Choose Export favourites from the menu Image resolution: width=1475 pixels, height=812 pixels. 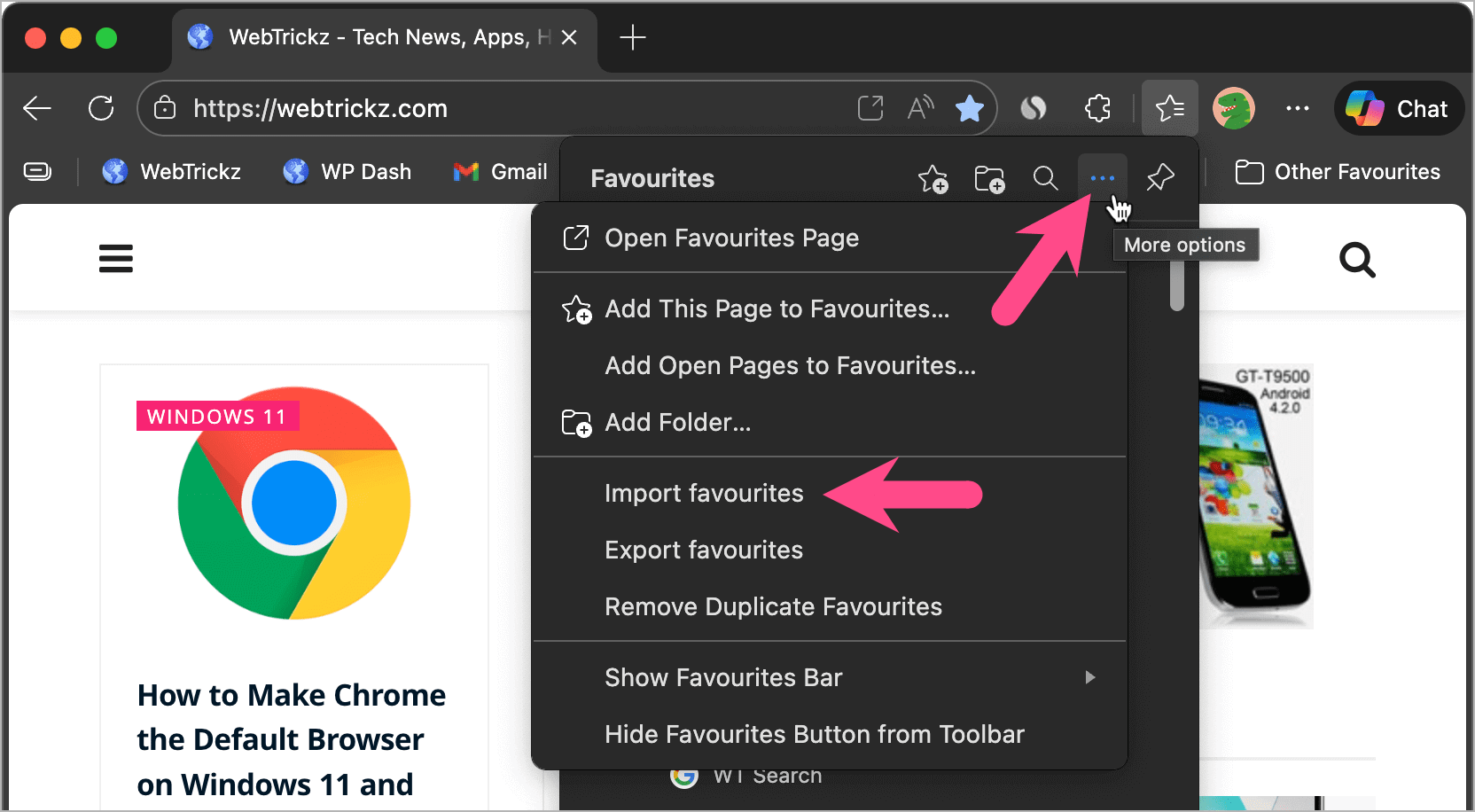pyautogui.click(x=704, y=550)
